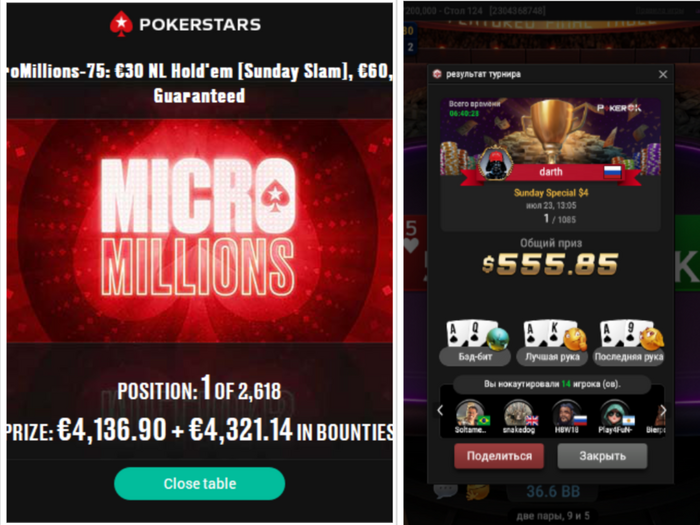This screenshot has height=525, width=700.
Task: Click the trophy banner image
Action: pos(550,137)
